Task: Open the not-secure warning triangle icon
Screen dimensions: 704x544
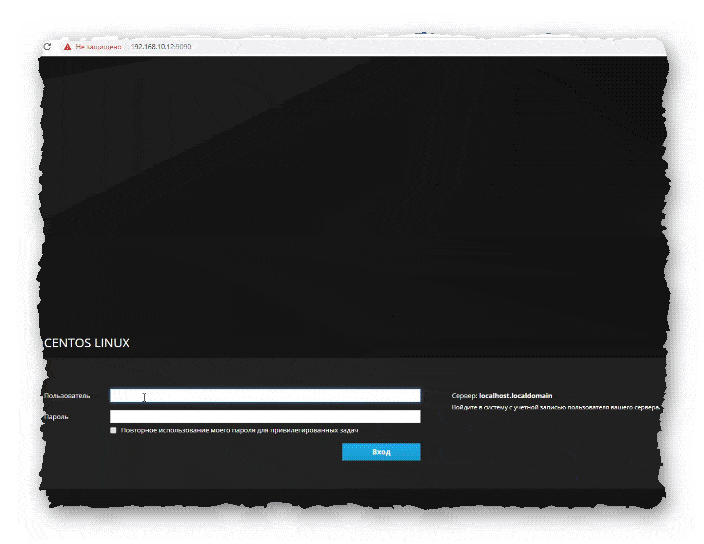Action: tap(67, 47)
